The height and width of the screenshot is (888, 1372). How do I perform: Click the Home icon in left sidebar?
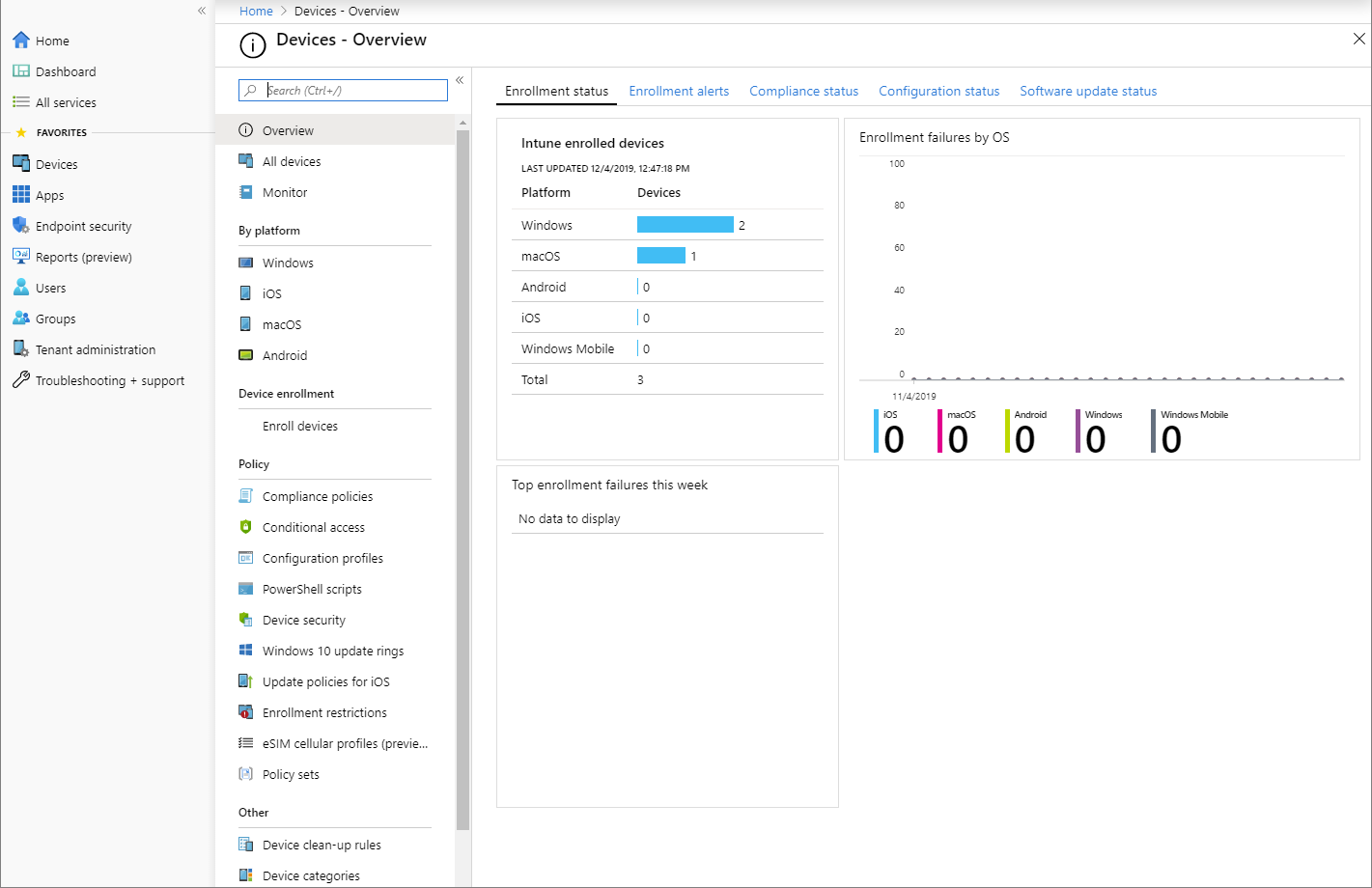click(21, 41)
